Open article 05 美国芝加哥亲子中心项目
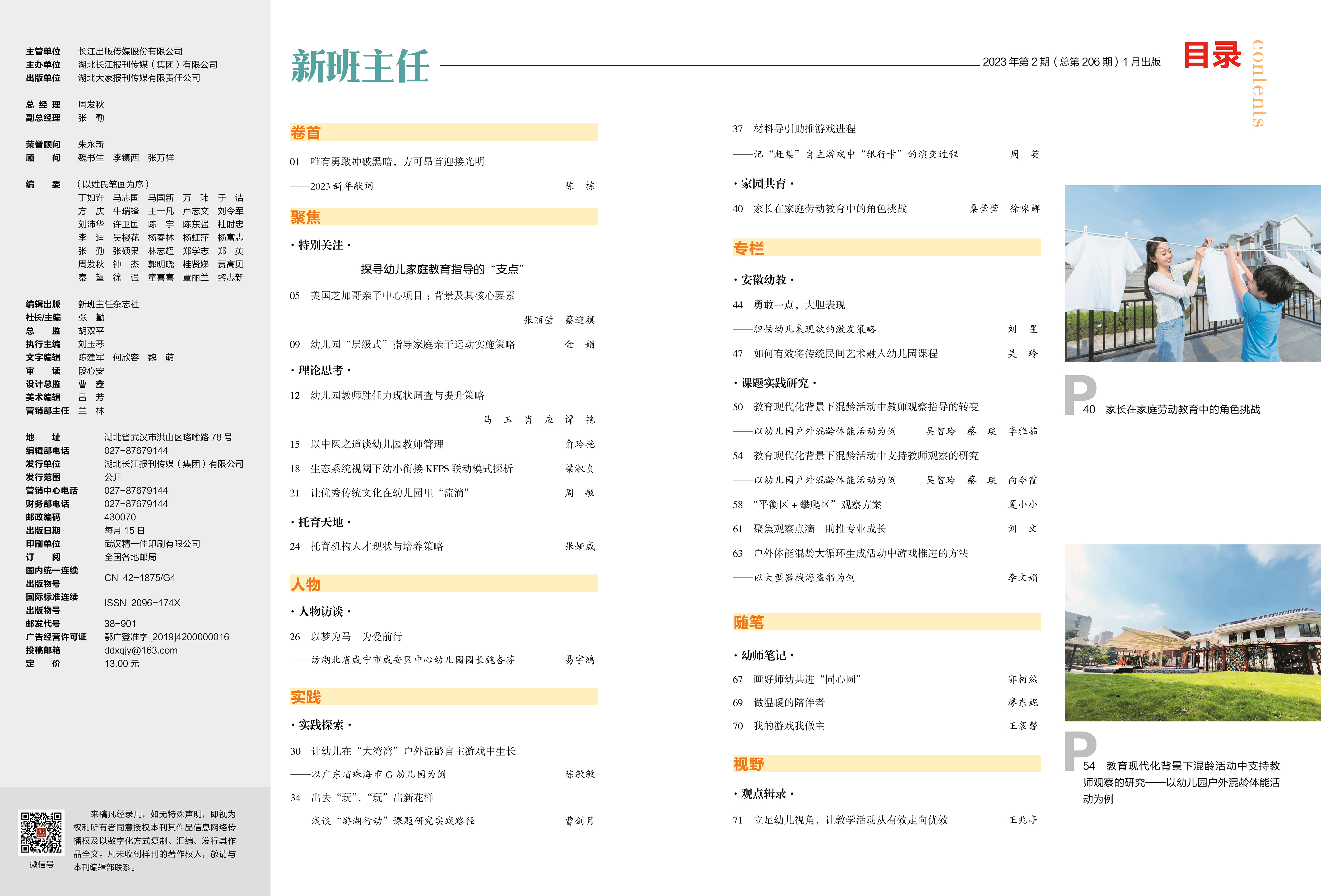1321x896 pixels. (412, 295)
